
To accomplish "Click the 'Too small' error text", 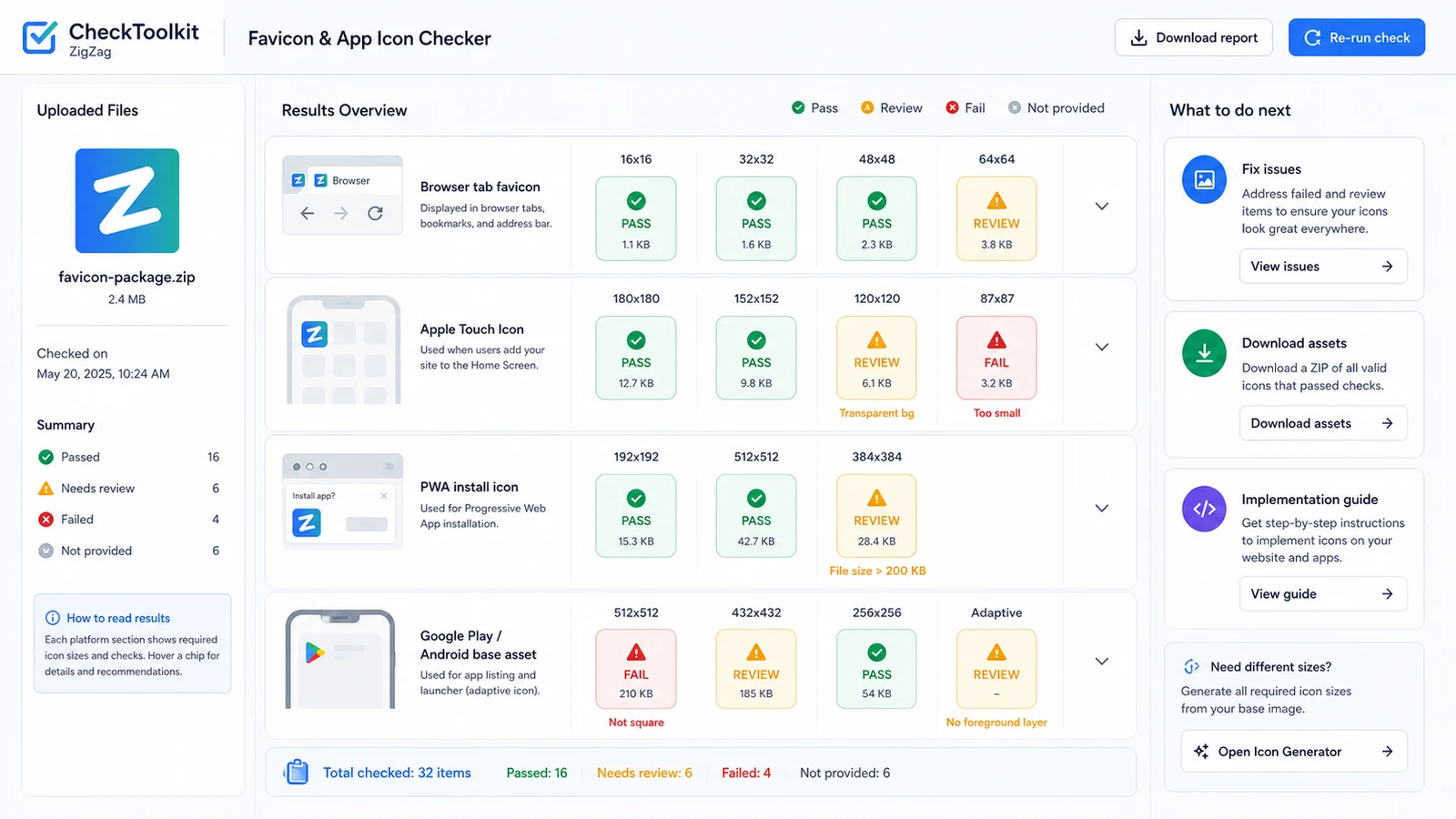I will click(x=996, y=413).
